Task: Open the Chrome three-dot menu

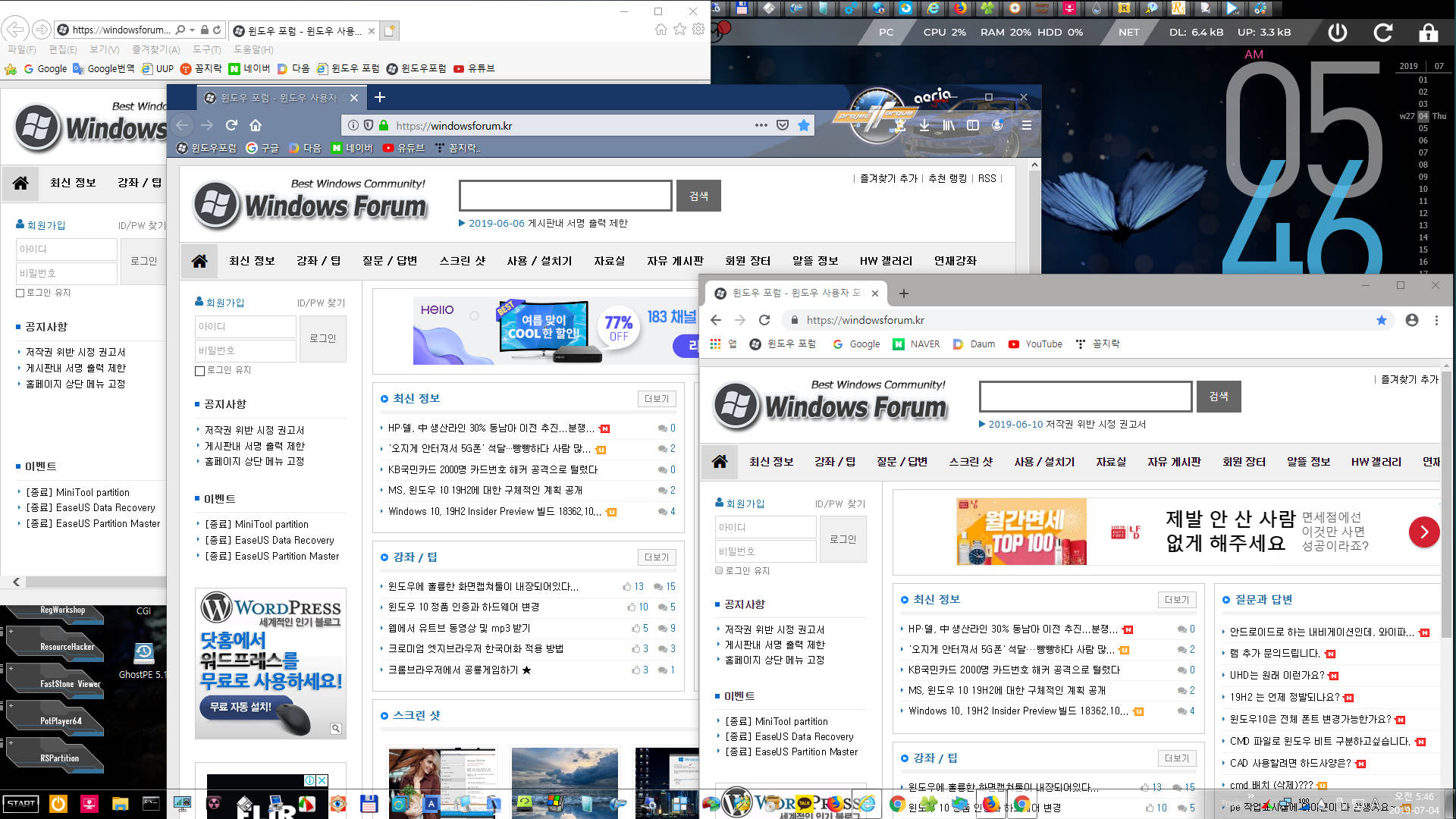Action: (x=1436, y=320)
